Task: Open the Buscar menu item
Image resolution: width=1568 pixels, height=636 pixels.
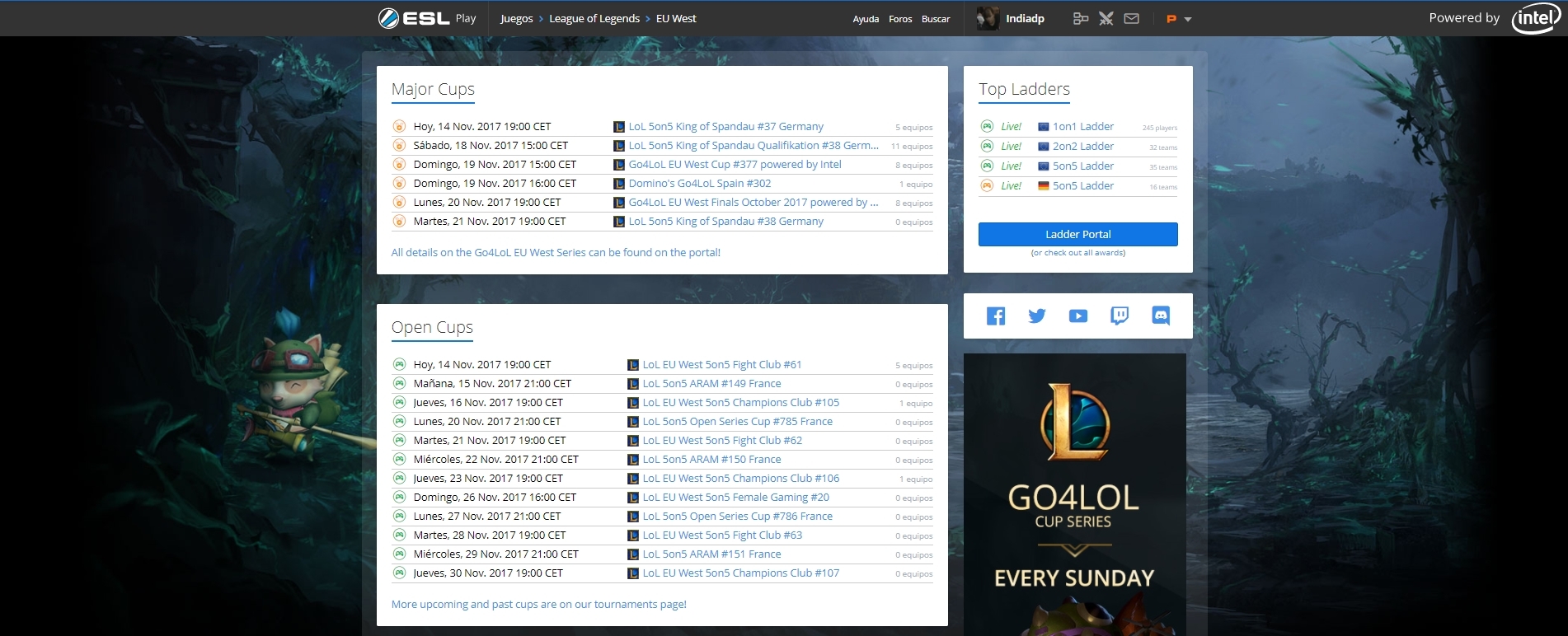Action: tap(936, 19)
